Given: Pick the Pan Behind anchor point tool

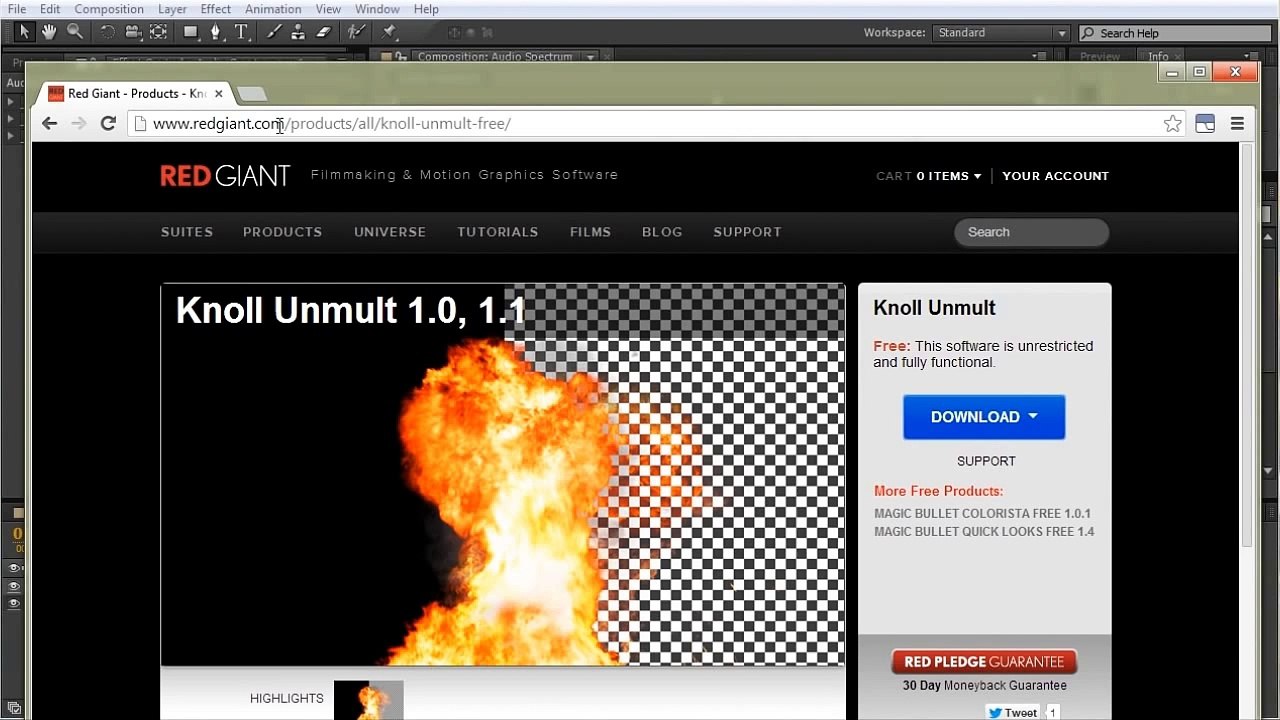Looking at the screenshot, I should tap(158, 32).
